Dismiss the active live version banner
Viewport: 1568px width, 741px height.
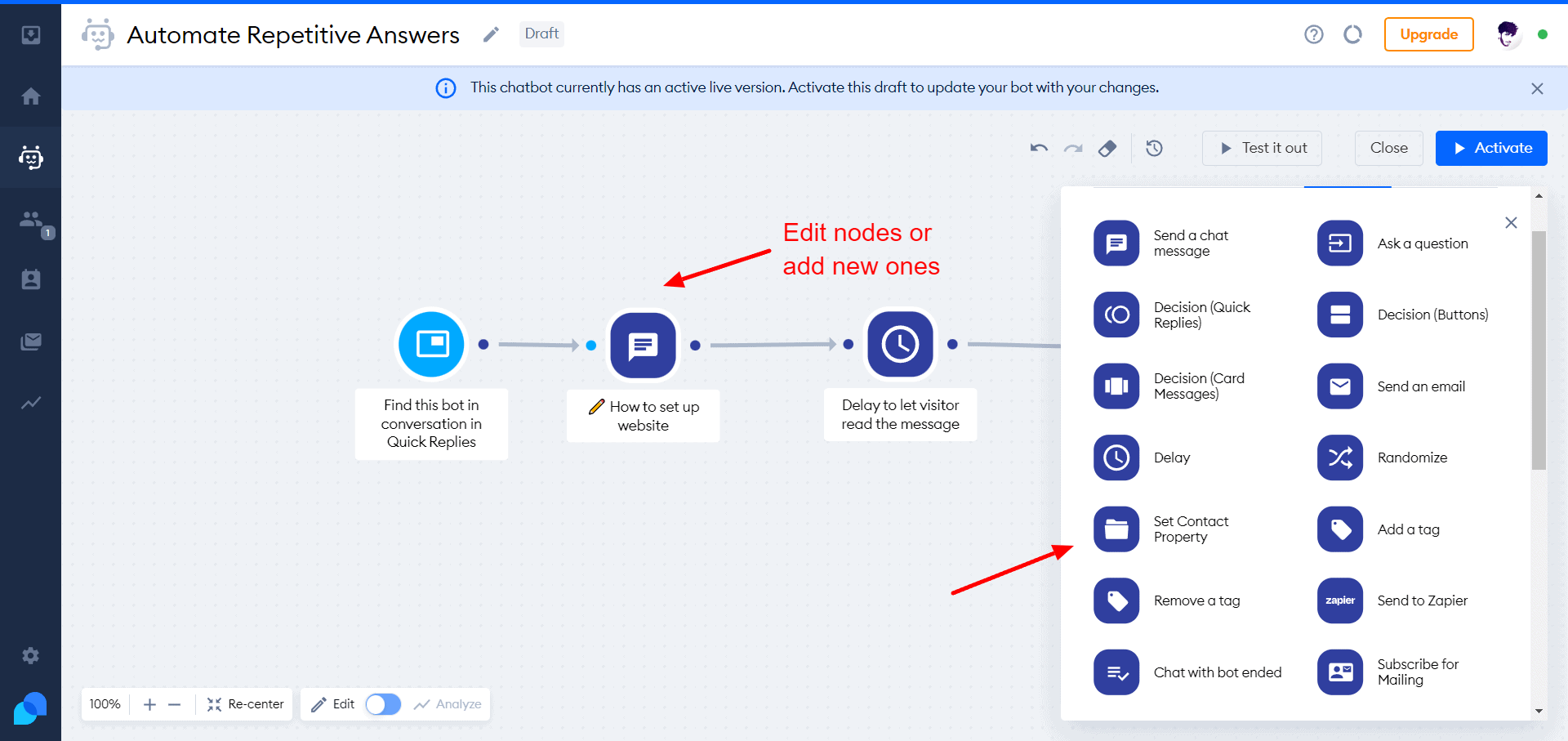click(1537, 88)
